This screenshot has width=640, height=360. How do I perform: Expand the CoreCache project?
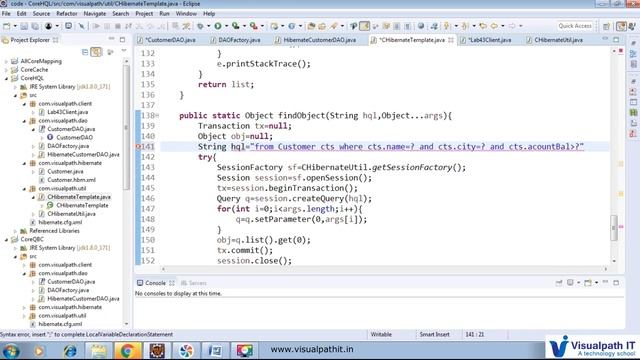tap(6, 70)
